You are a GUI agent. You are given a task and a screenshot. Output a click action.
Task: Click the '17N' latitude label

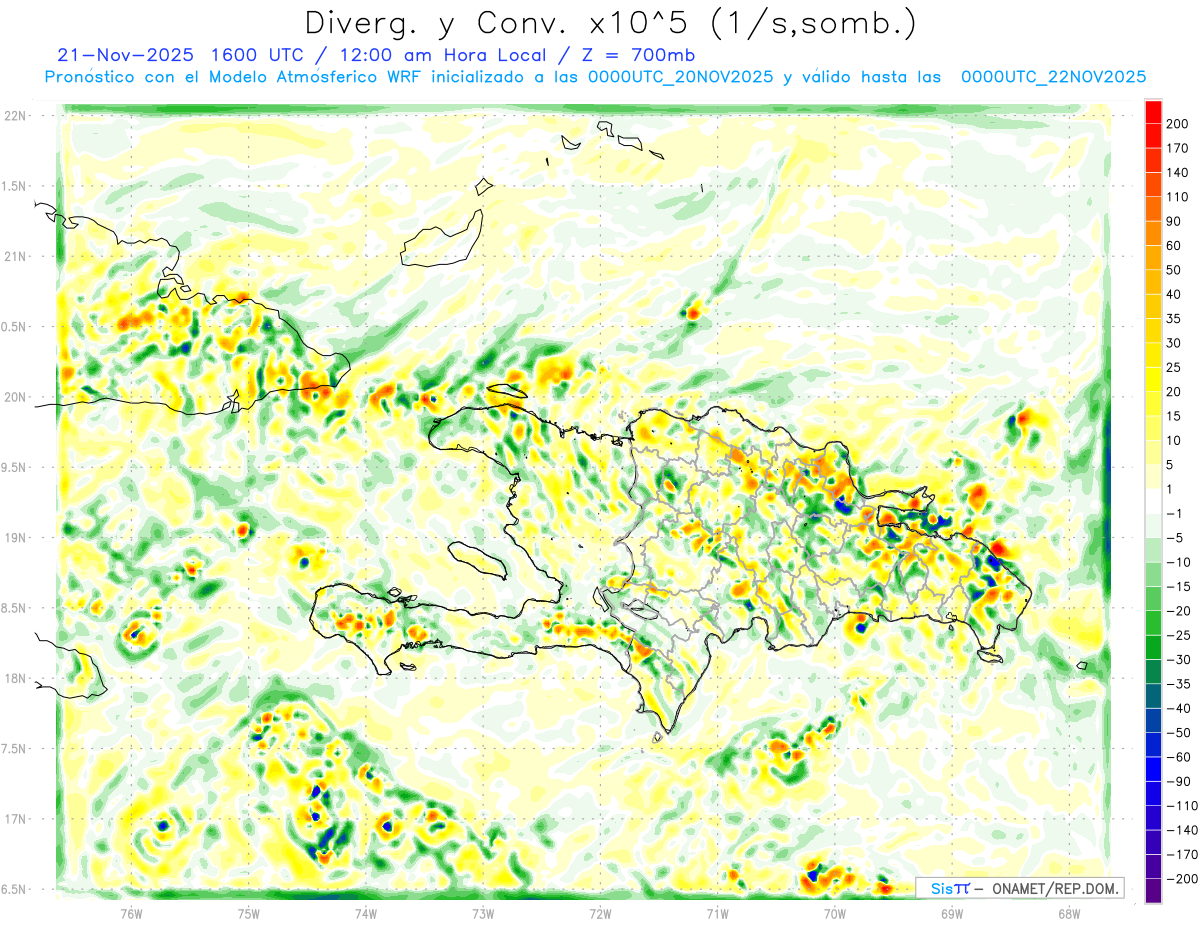pos(14,819)
